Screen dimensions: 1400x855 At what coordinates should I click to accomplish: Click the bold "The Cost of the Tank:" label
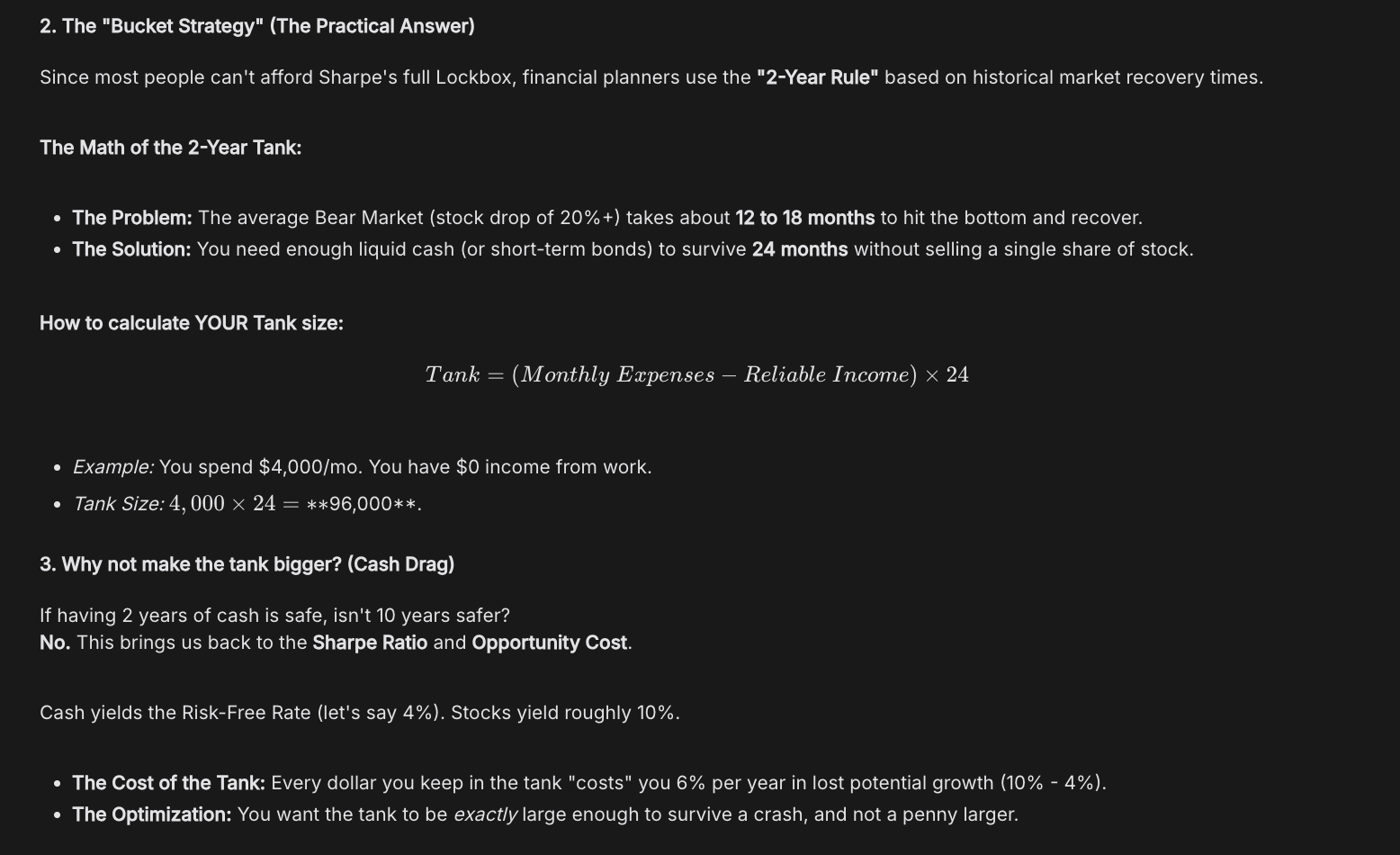pos(168,783)
